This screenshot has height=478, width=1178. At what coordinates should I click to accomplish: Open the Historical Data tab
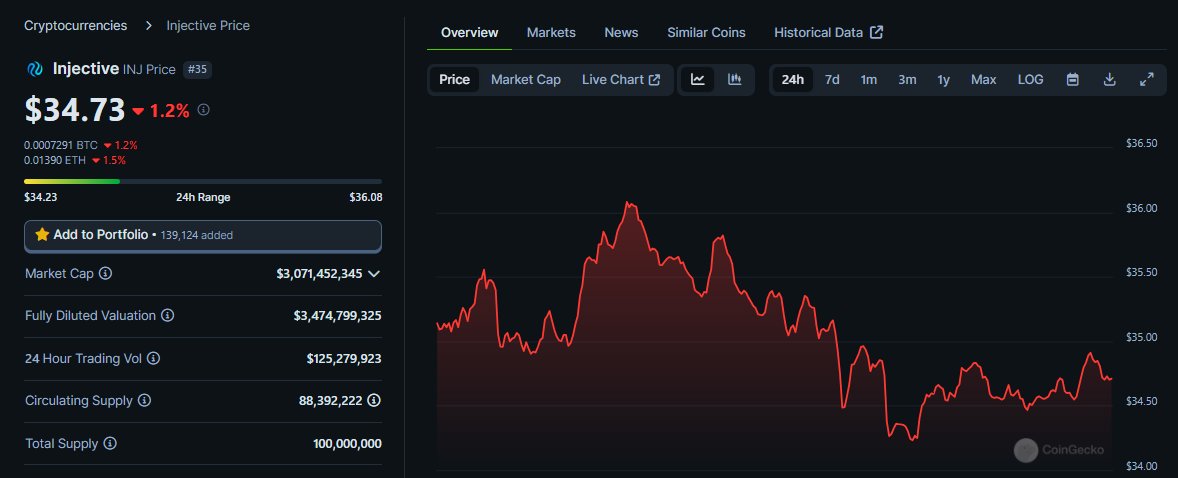click(x=829, y=32)
